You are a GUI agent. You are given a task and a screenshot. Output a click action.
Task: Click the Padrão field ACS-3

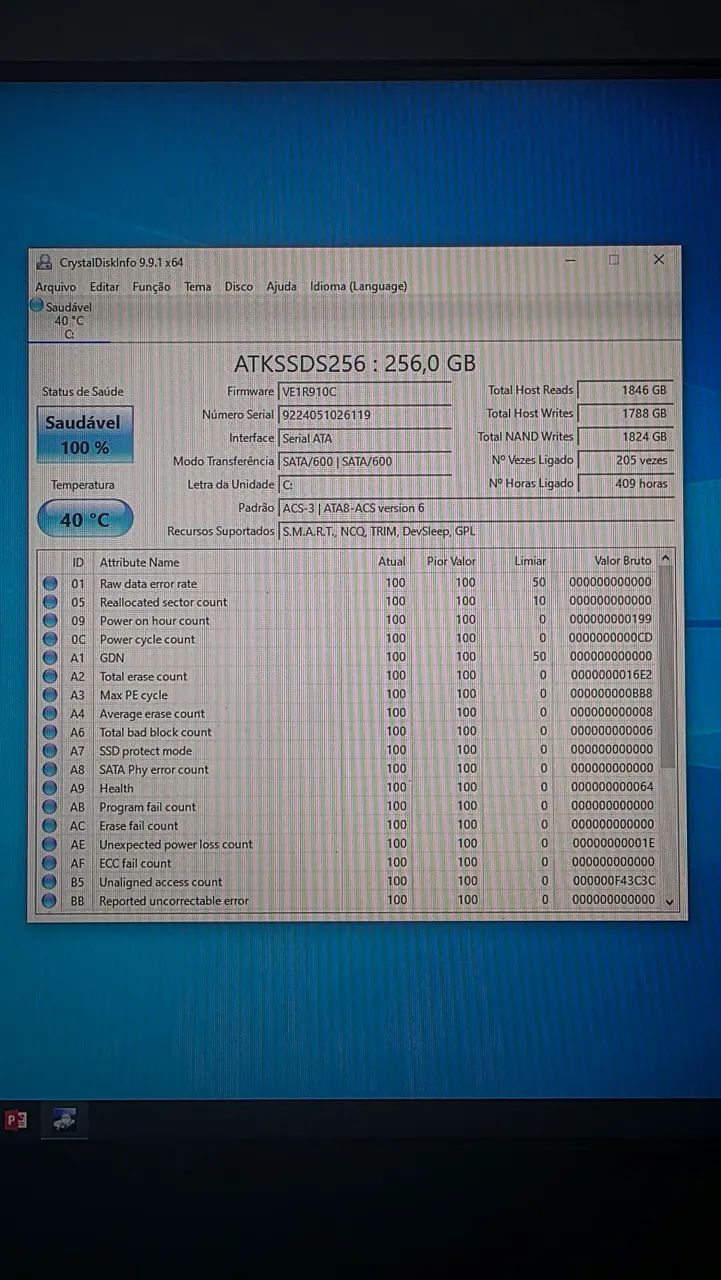pyautogui.click(x=476, y=508)
